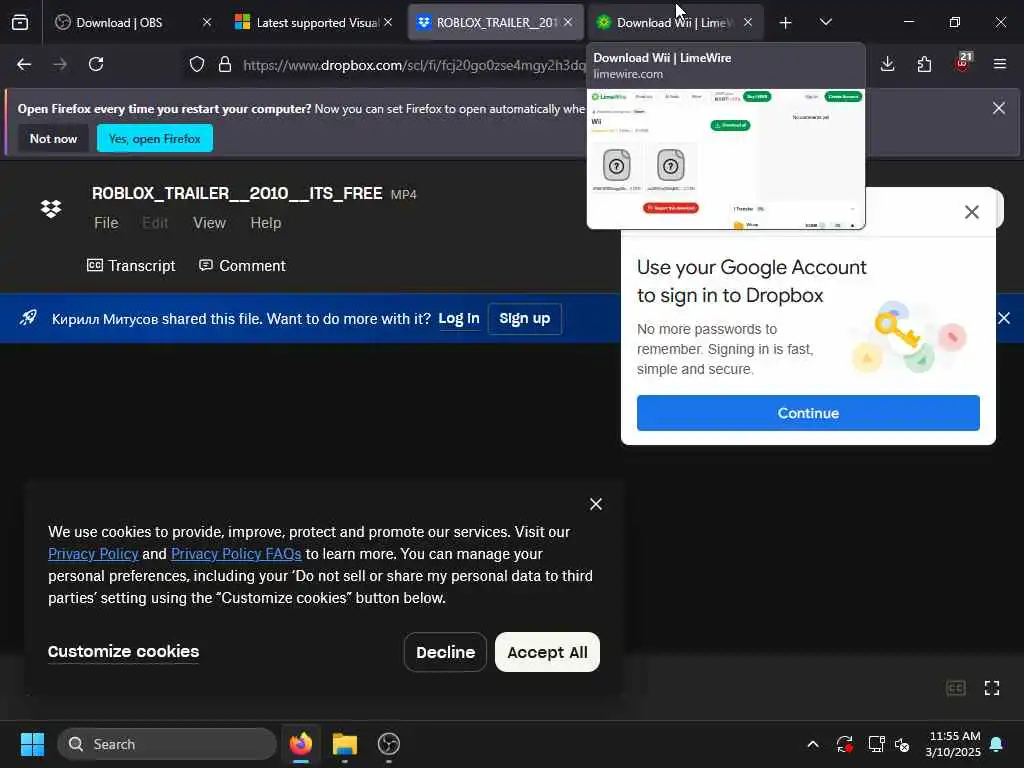The image size is (1024, 768).
Task: Open File Explorer from taskbar
Action: [x=345, y=744]
